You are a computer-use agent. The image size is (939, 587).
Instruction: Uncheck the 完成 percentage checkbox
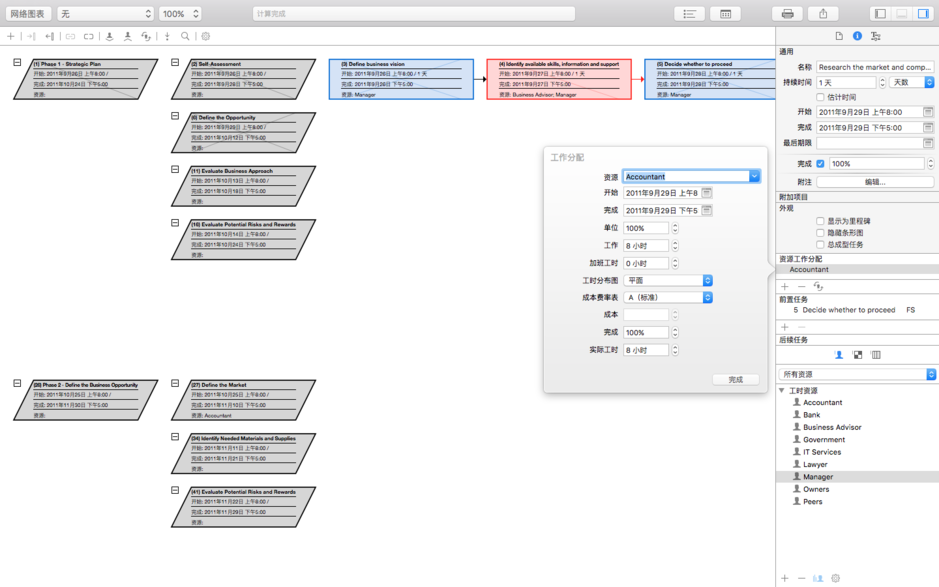pos(820,163)
